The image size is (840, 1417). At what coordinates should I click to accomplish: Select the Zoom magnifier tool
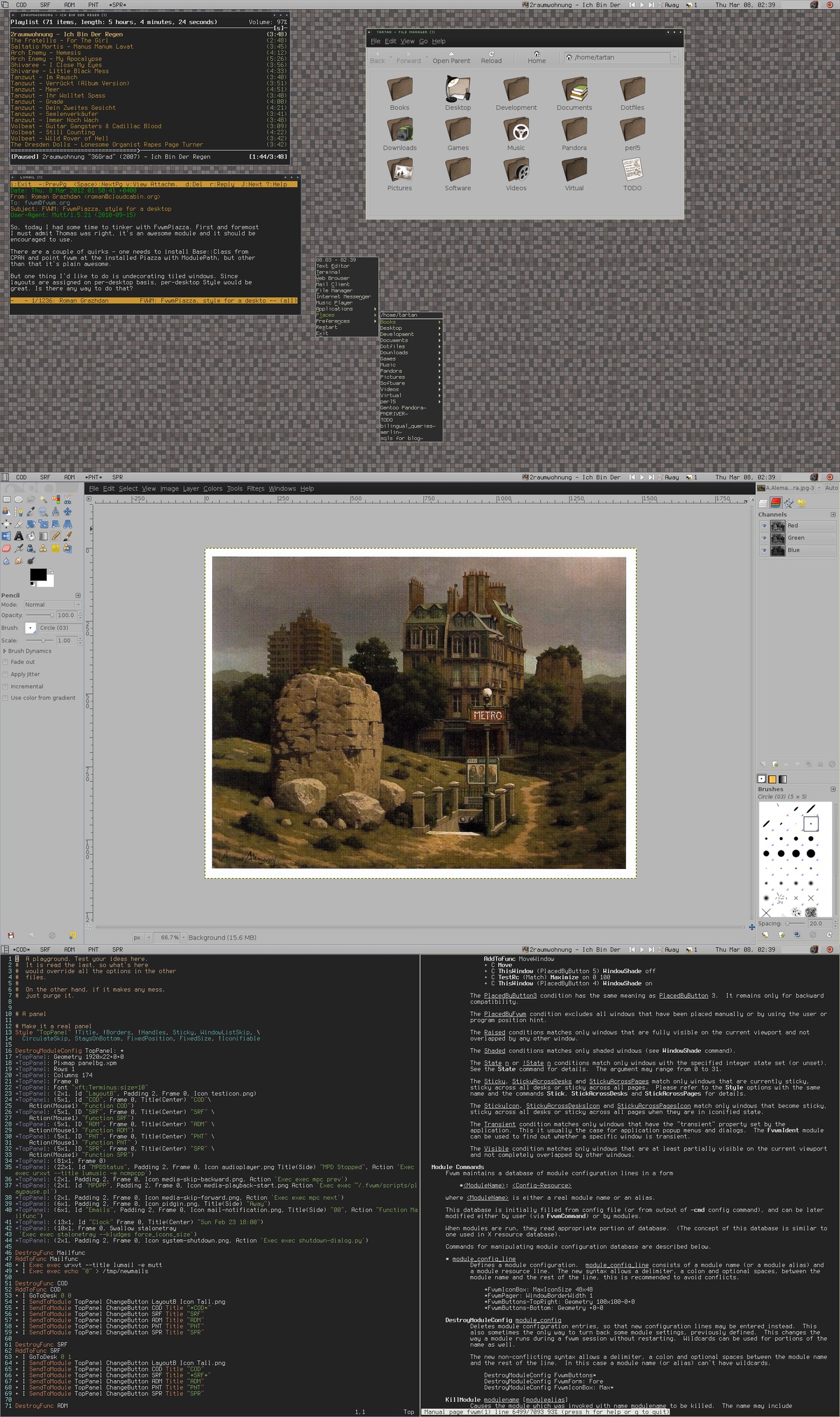point(43,512)
